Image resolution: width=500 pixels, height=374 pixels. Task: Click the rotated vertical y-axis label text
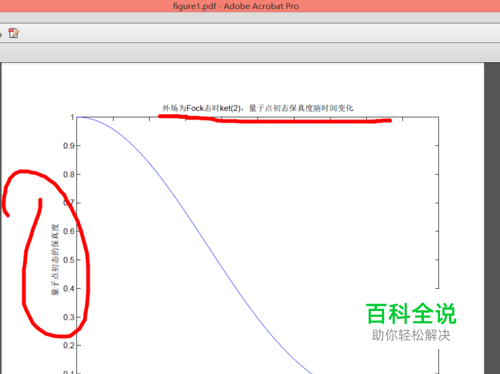click(x=55, y=259)
